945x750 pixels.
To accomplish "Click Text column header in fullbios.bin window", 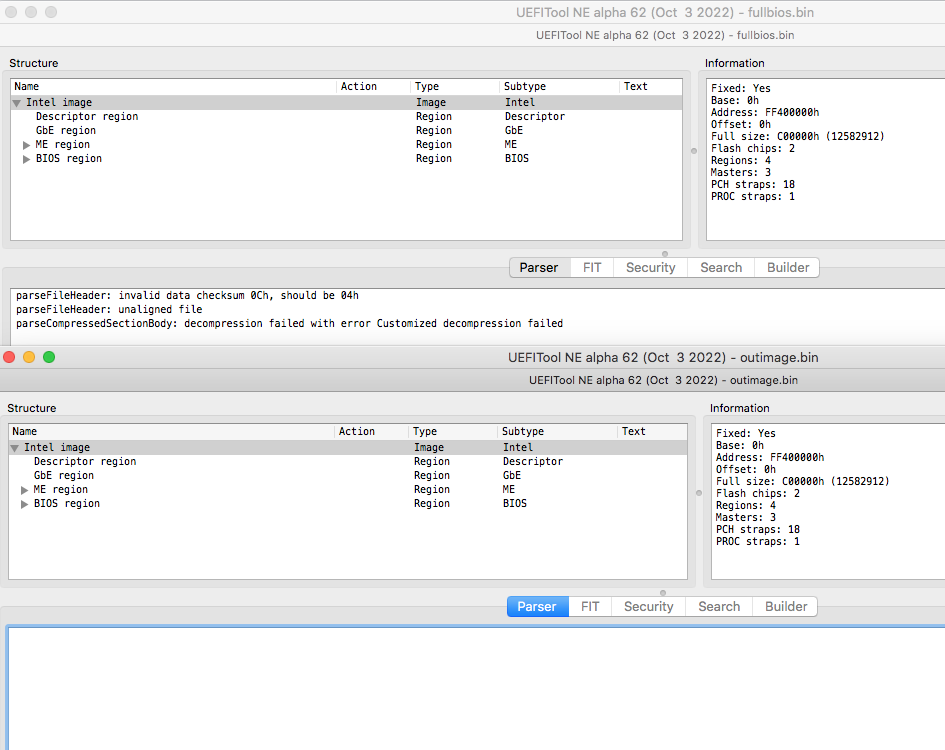I will [651, 86].
